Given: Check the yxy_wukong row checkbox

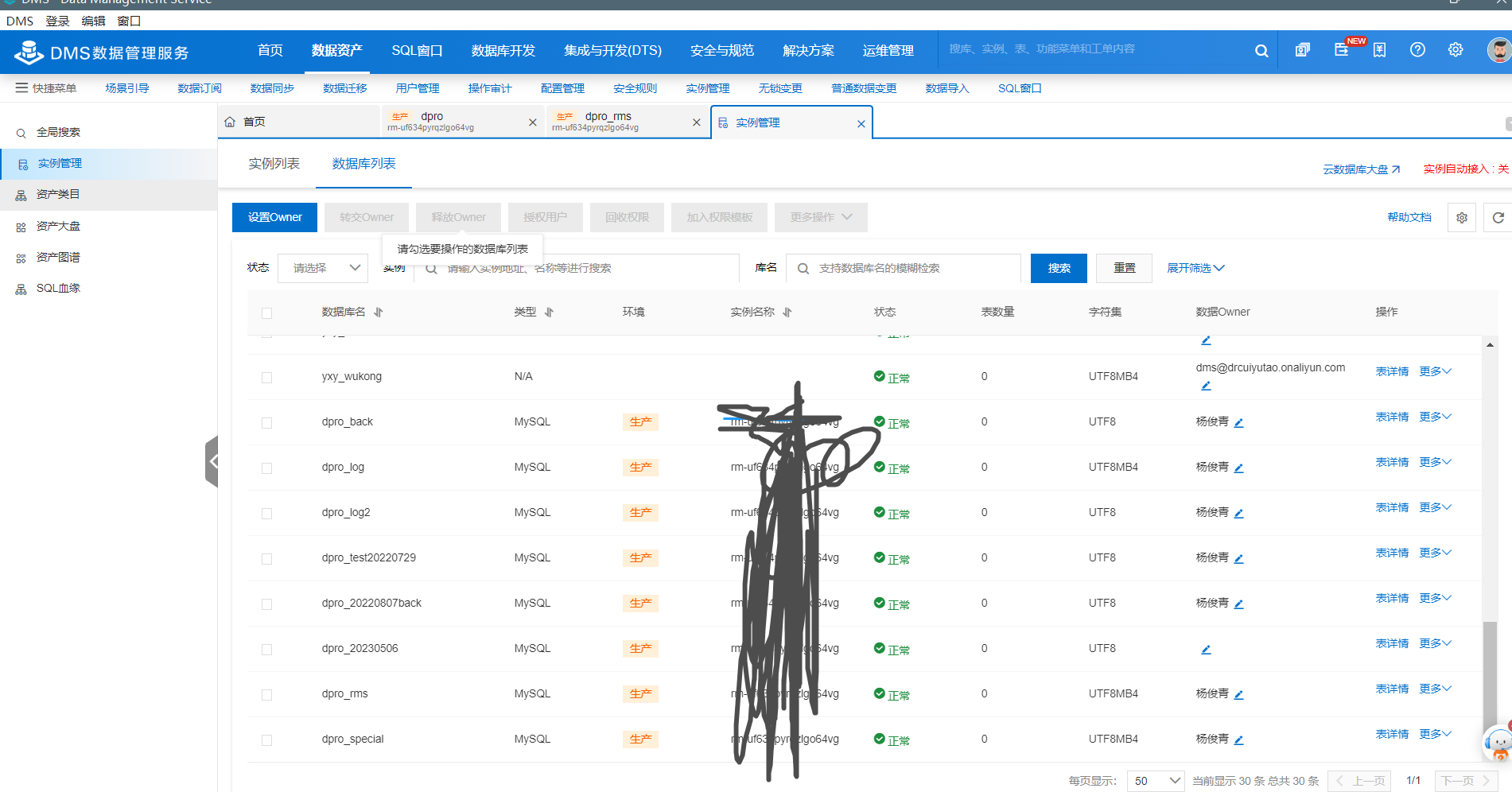Looking at the screenshot, I should pyautogui.click(x=266, y=378).
